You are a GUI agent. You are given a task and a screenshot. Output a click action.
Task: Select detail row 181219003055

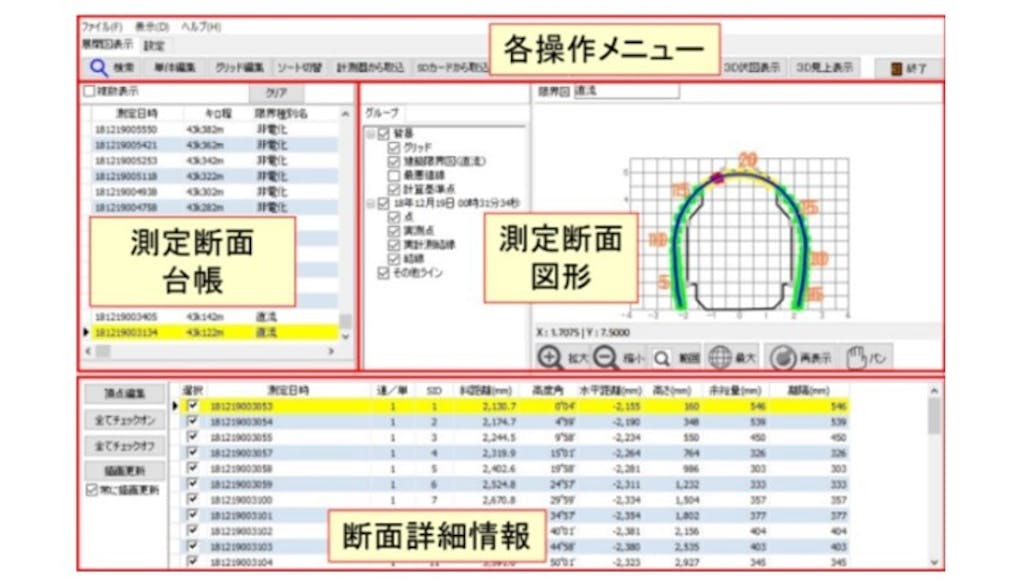[x=515, y=438]
